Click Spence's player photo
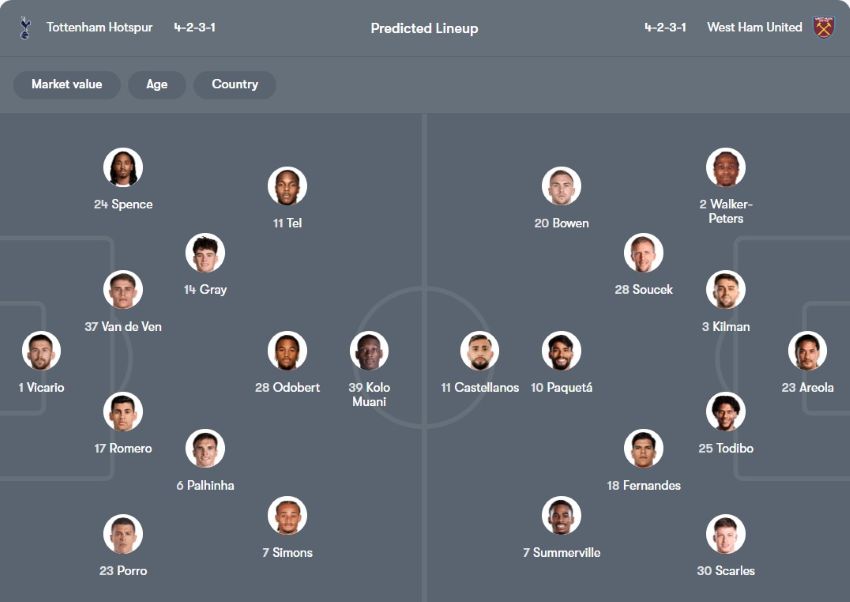 [123, 168]
